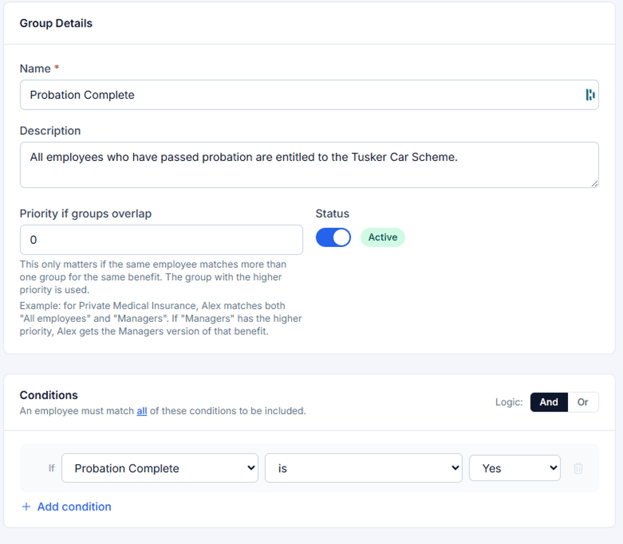
Task: Click the Conditions section heading
Action: coord(48,395)
